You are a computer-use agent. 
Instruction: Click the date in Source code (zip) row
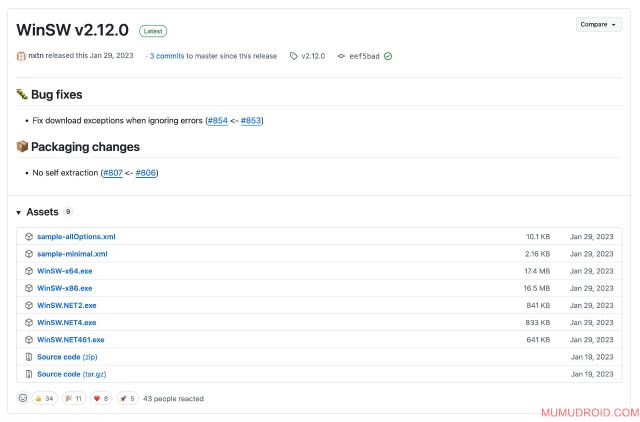pyautogui.click(x=592, y=357)
